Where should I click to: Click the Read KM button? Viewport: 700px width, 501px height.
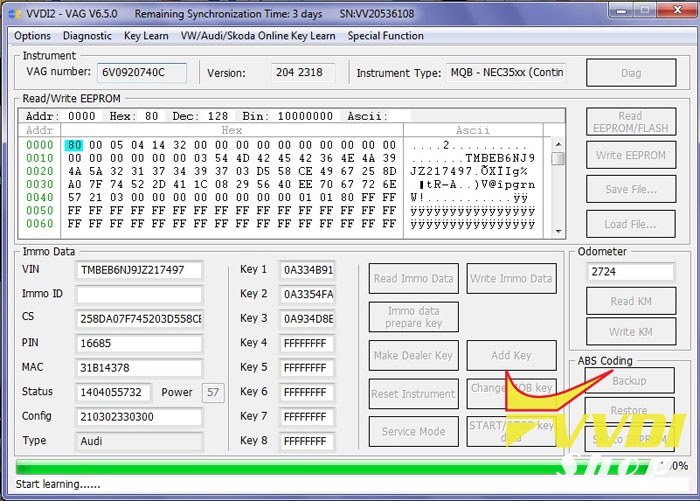click(x=631, y=301)
